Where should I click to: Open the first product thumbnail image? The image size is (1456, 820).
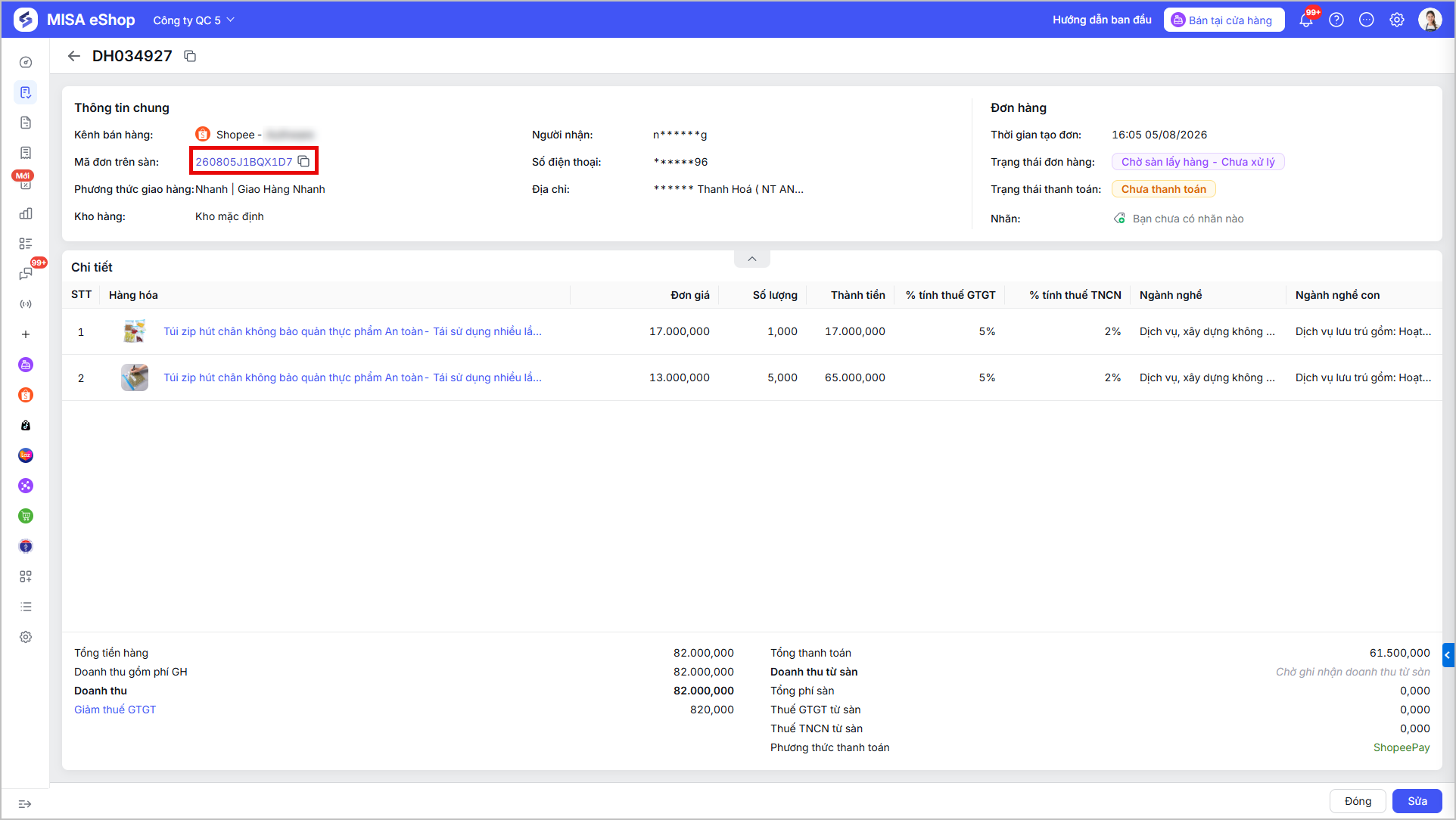(x=135, y=331)
